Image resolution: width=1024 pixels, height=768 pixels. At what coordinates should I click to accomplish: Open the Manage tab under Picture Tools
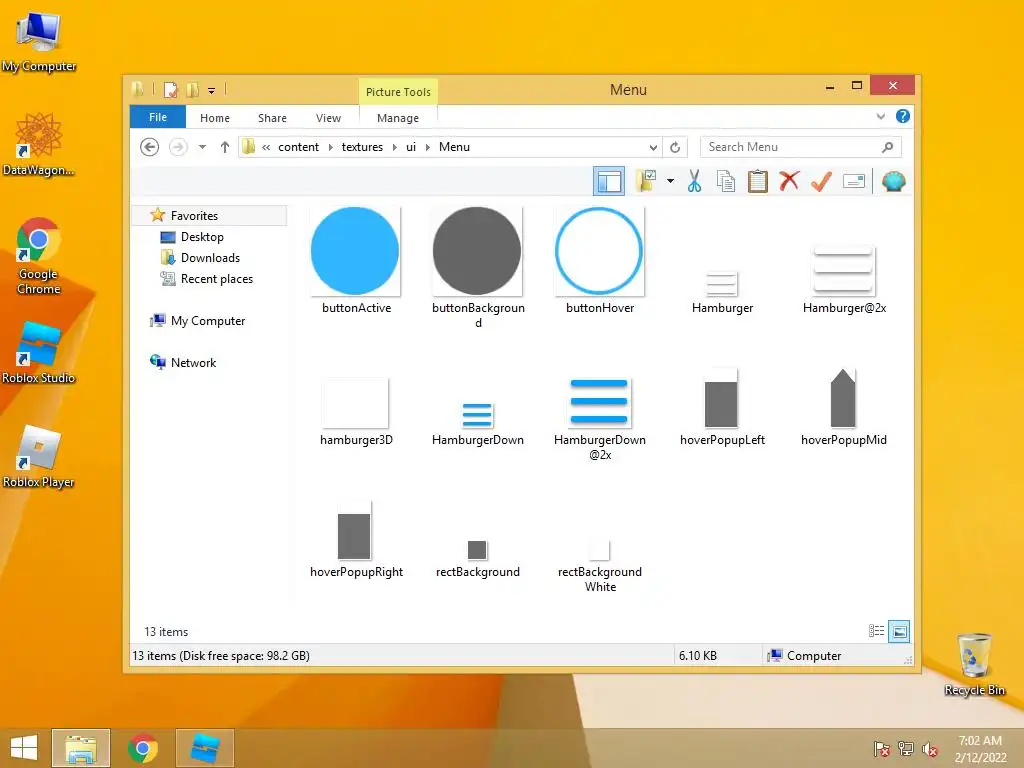398,118
